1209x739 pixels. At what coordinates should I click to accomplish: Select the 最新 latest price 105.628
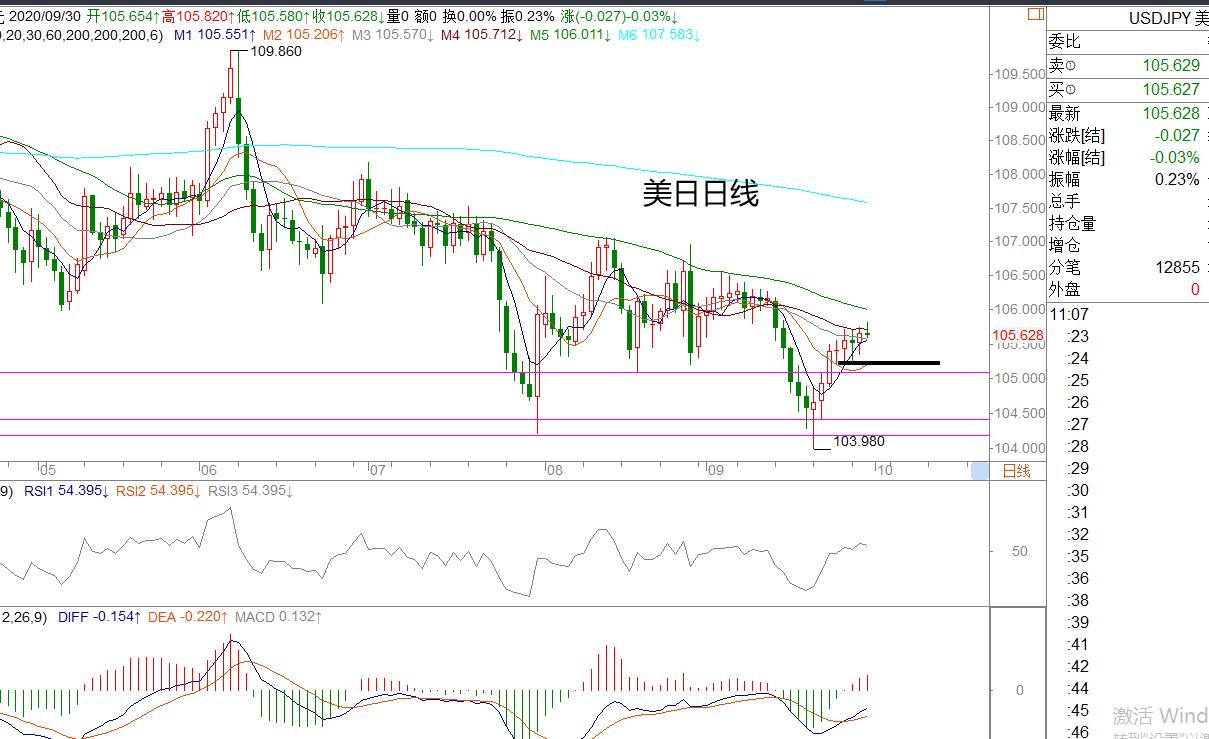pos(1171,114)
